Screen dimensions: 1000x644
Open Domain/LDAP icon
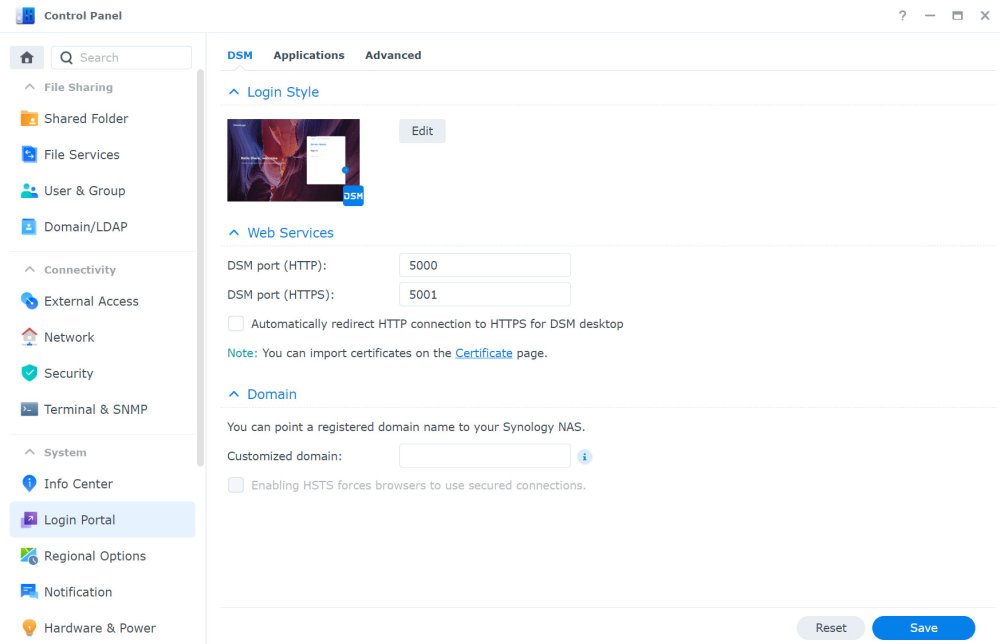[x=29, y=226]
